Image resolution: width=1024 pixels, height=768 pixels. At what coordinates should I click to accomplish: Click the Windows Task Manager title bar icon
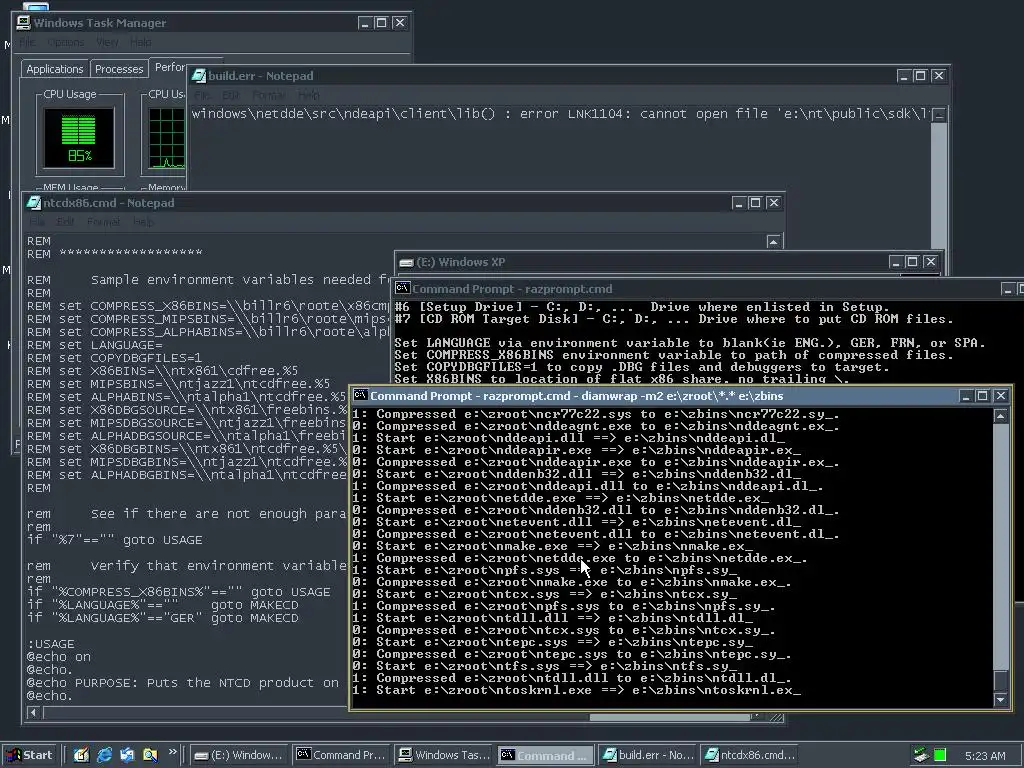pos(24,23)
